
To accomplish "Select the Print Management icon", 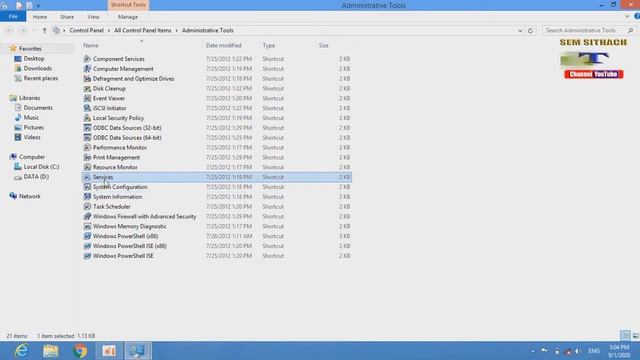I will pos(87,157).
